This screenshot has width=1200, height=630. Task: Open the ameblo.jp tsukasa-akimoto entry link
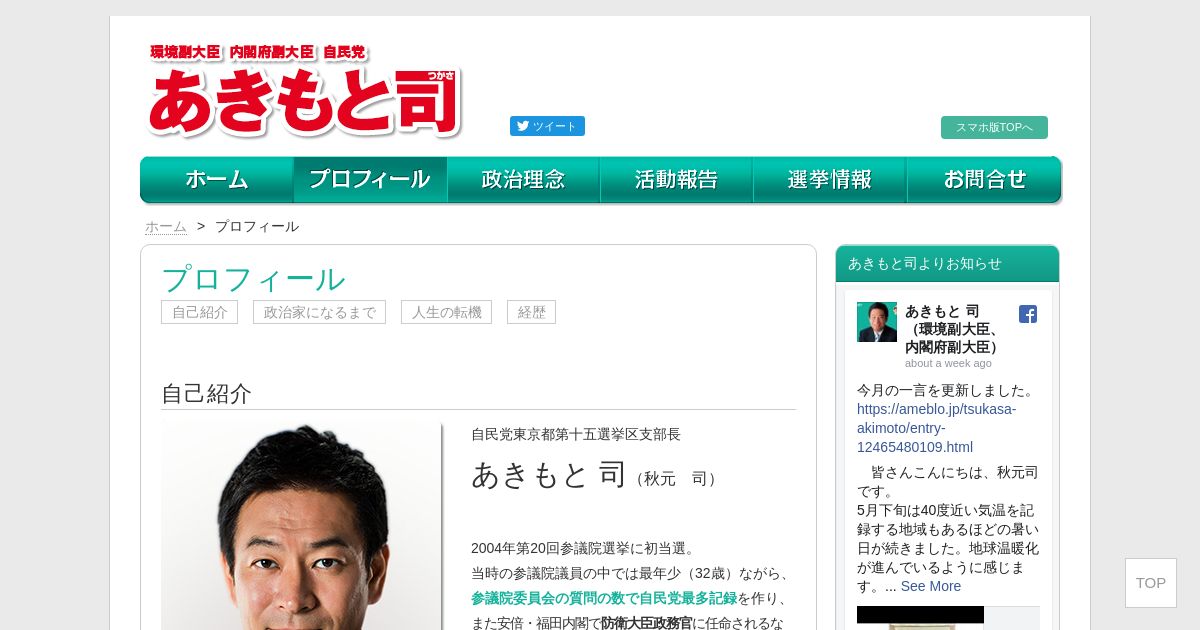pos(936,428)
